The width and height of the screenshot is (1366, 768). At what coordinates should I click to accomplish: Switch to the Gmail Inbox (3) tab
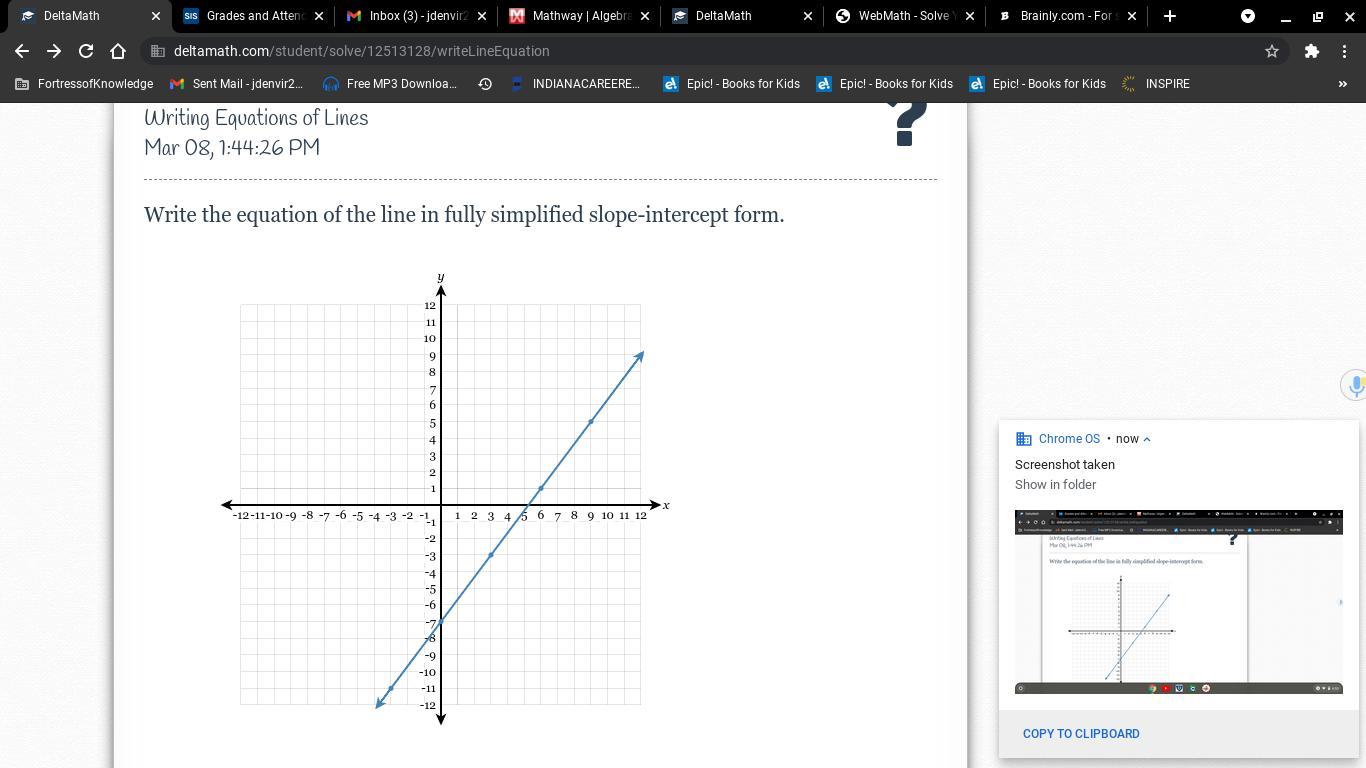[x=418, y=16]
